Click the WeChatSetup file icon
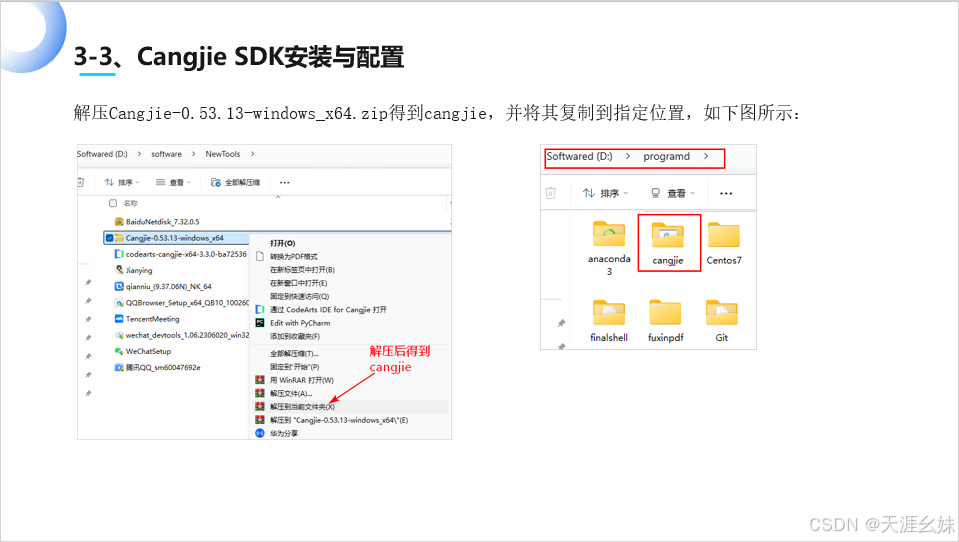The image size is (959, 542). tap(119, 351)
